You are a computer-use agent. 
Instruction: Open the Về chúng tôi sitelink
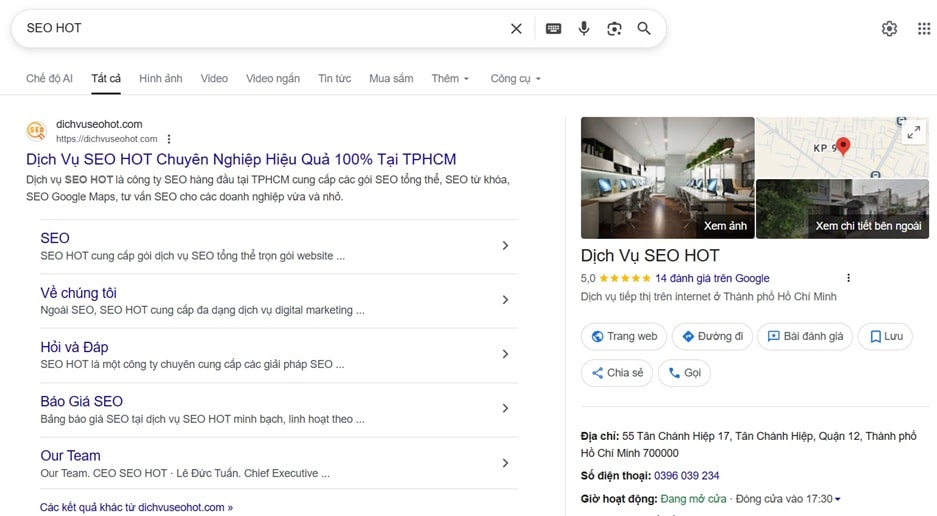[x=78, y=292]
